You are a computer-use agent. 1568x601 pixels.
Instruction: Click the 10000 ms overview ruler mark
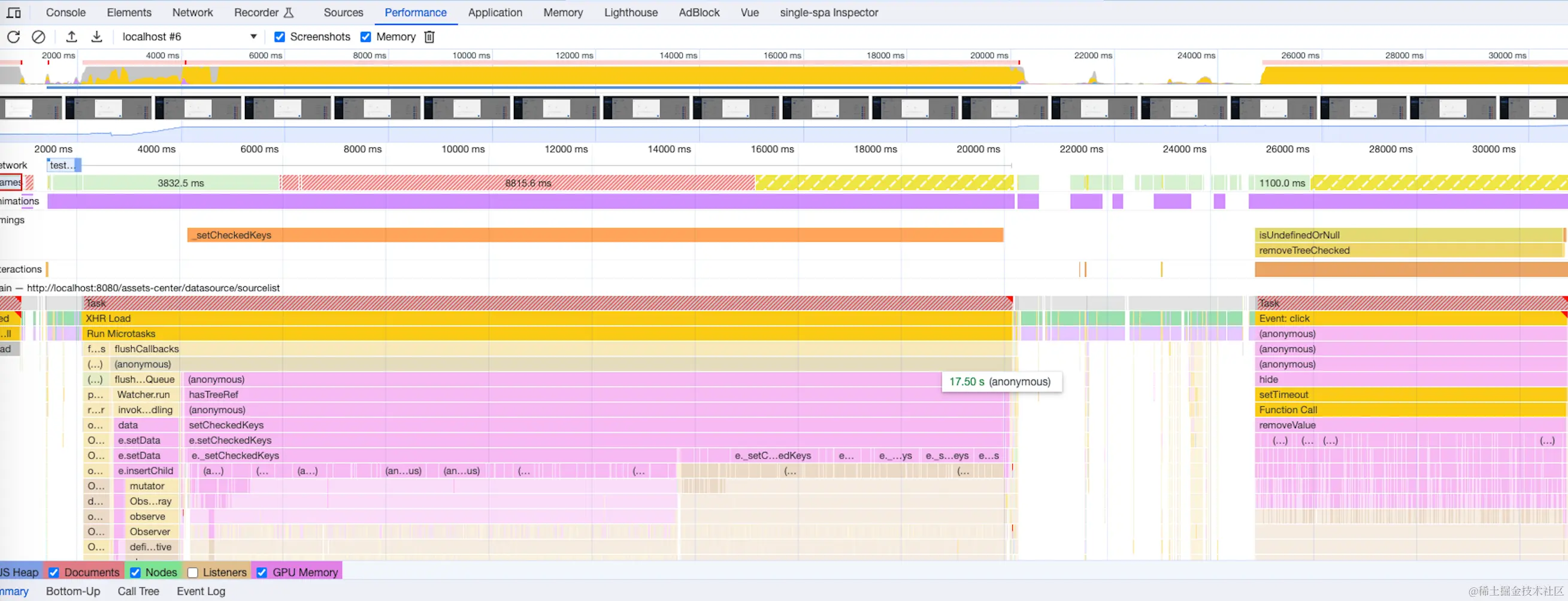point(471,55)
